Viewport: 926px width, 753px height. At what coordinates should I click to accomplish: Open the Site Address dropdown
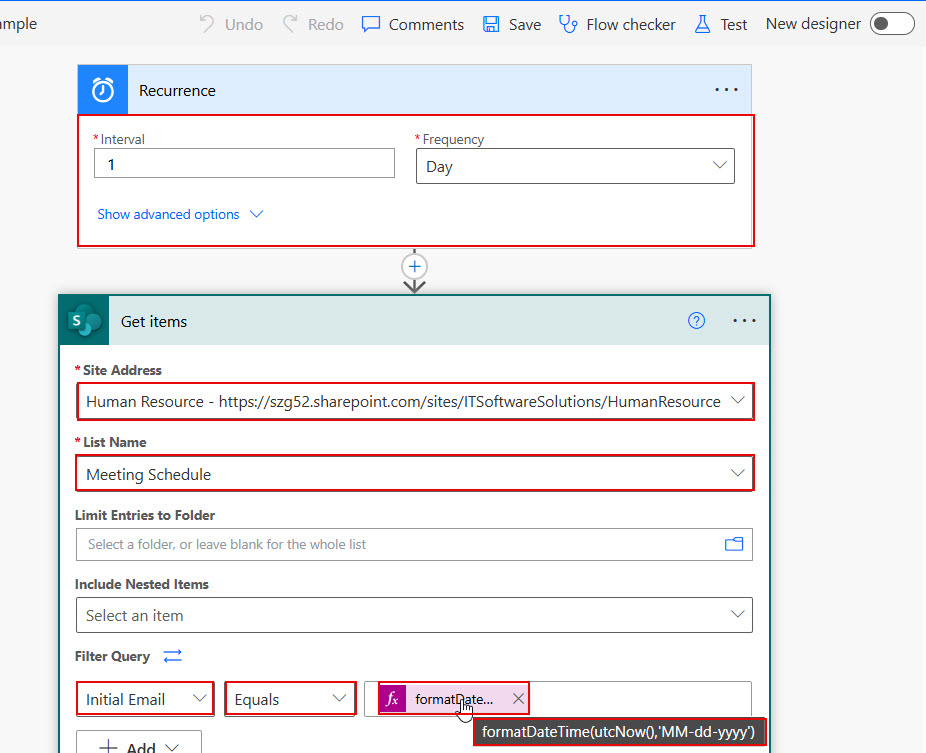click(738, 401)
